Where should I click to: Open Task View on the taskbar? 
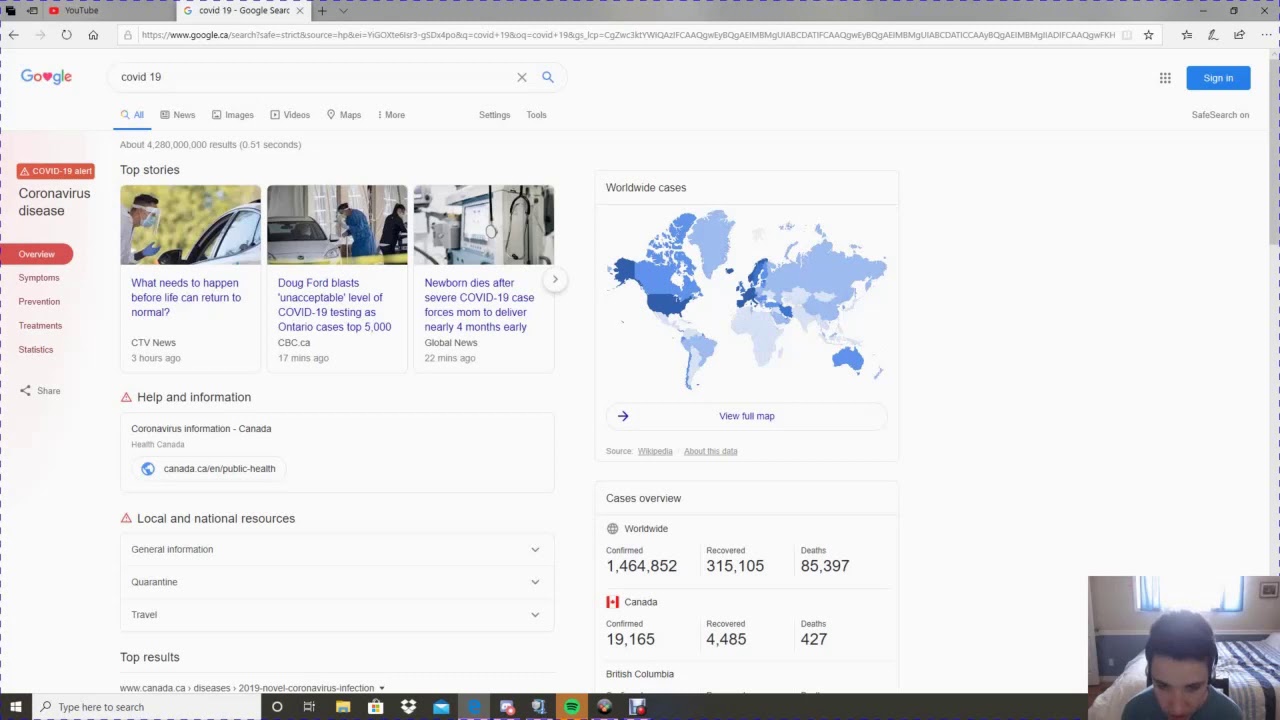tap(309, 707)
